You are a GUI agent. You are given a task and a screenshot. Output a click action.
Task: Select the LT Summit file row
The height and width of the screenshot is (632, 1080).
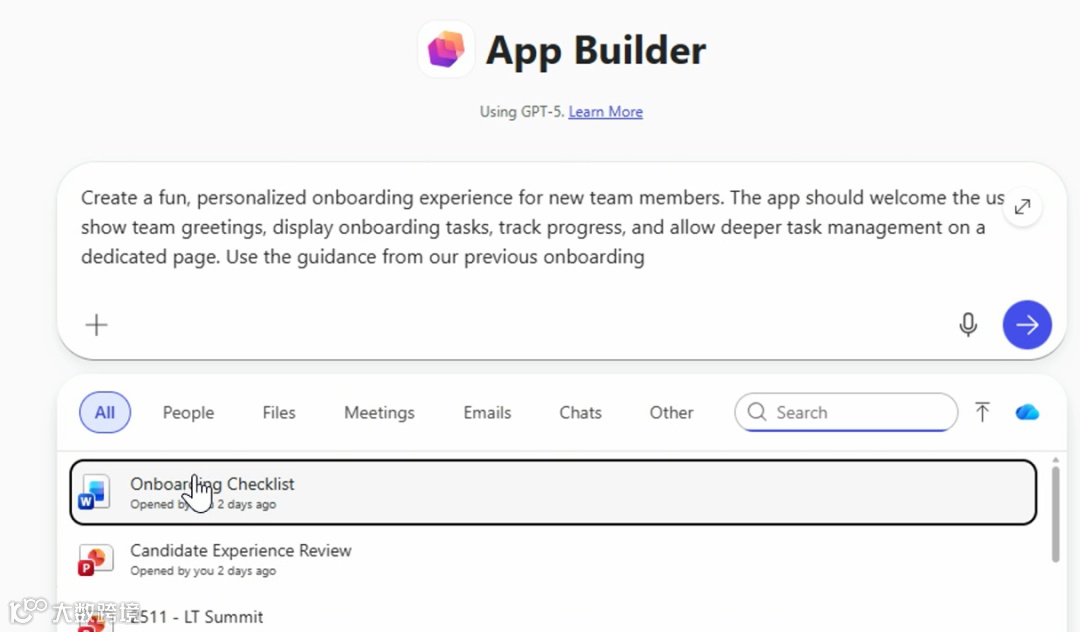click(x=553, y=615)
